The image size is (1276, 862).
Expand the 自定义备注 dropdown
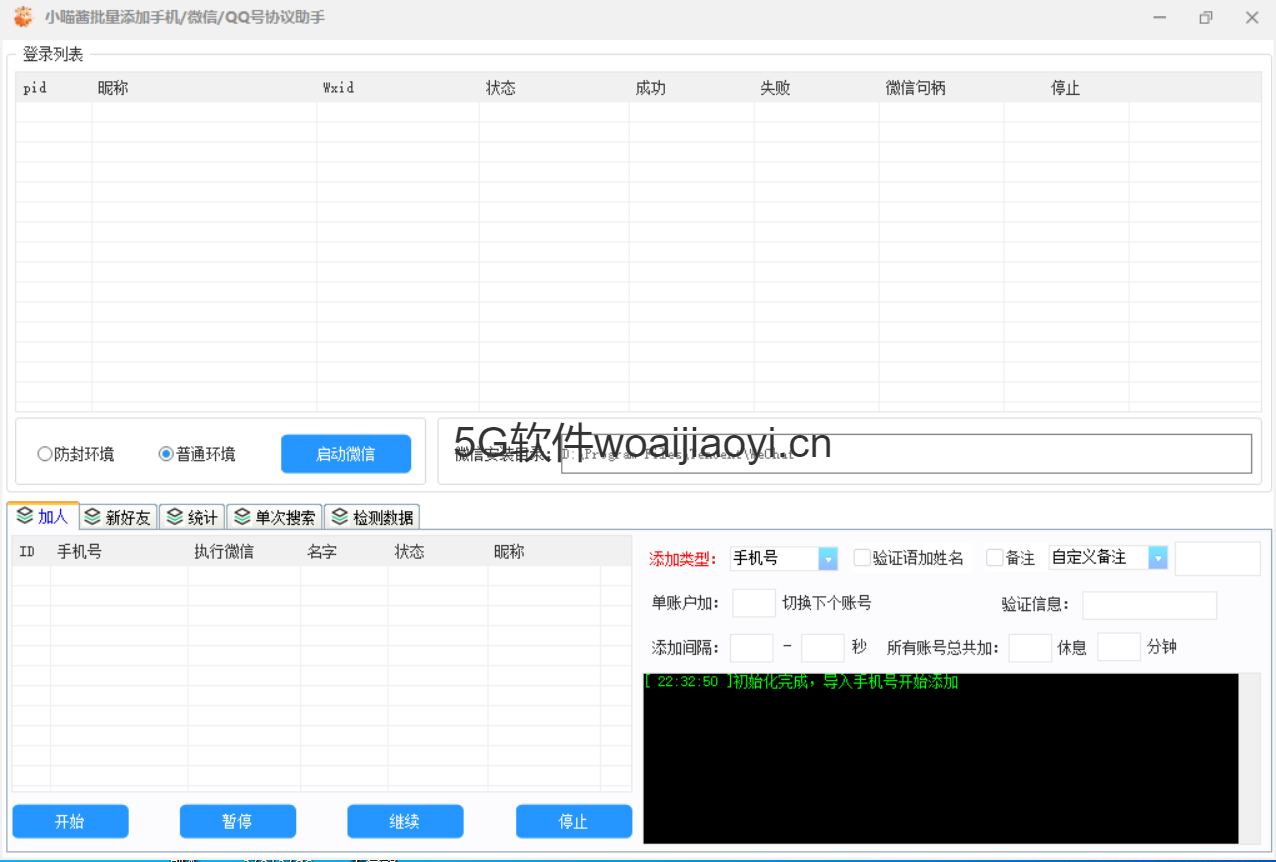pyautogui.click(x=1158, y=558)
